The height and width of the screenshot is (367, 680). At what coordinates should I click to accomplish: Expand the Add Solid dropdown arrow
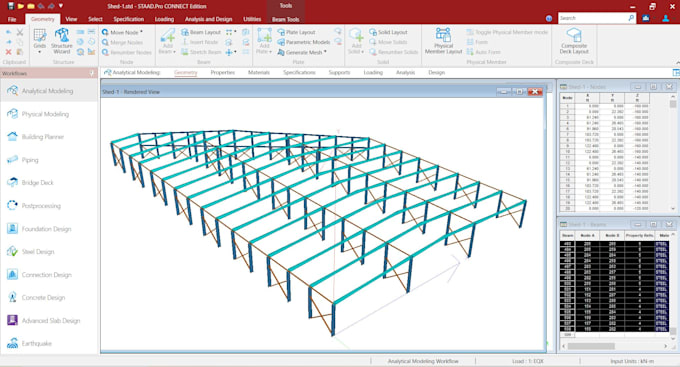(x=362, y=52)
